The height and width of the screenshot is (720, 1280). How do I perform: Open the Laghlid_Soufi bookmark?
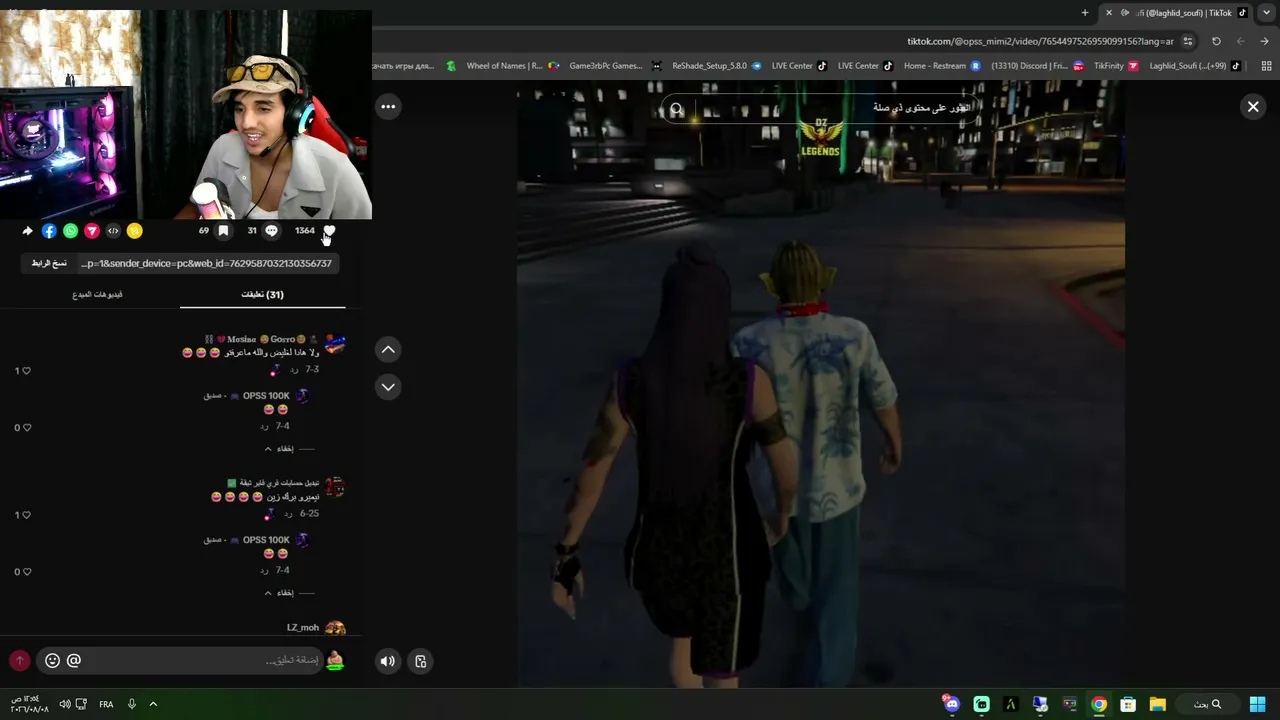[1195, 66]
